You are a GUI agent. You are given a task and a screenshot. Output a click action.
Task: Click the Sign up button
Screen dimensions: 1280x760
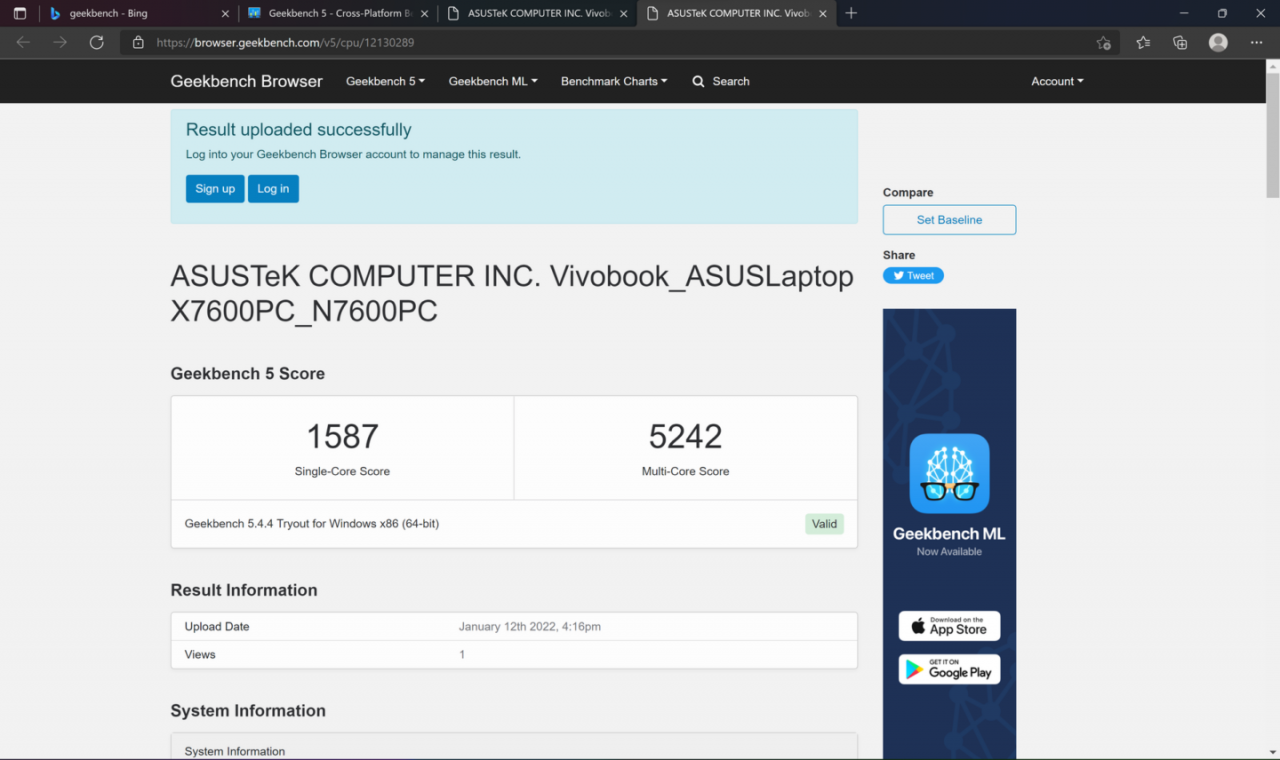(x=215, y=189)
